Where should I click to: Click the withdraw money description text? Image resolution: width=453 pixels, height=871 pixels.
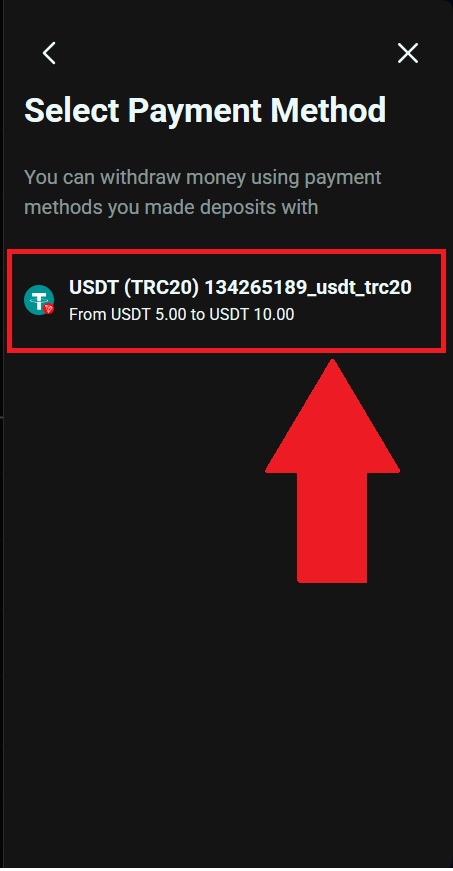[x=203, y=192]
